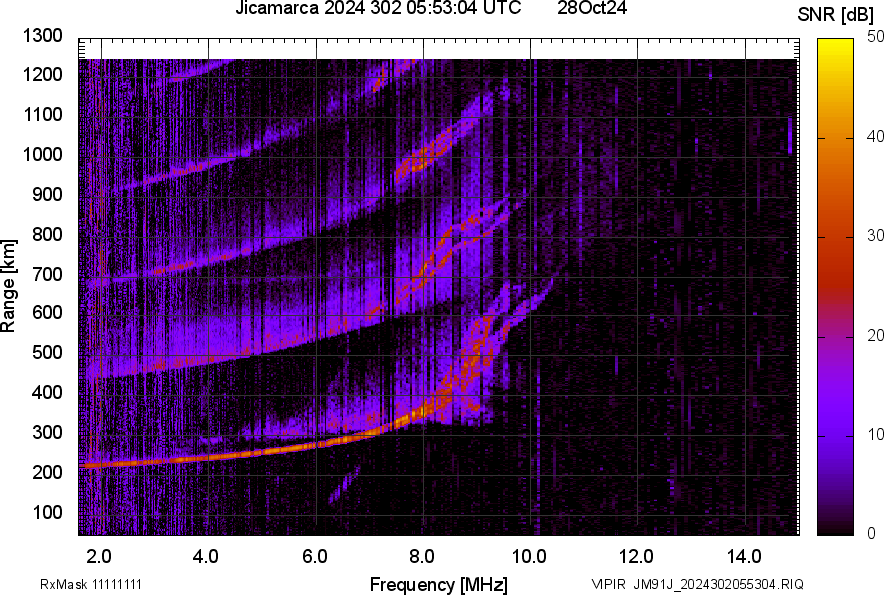
Task: Click the x-axis tick label '14.0'
Action: coord(744,557)
